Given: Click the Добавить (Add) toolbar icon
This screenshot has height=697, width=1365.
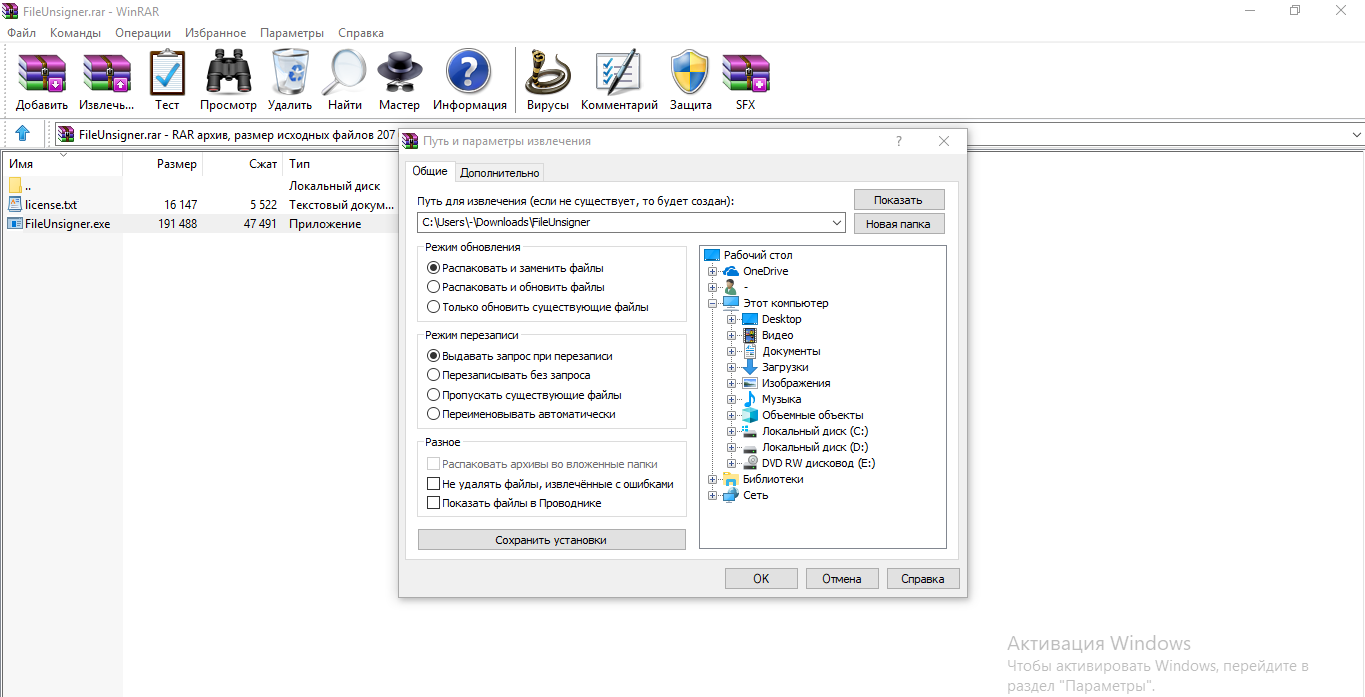Looking at the screenshot, I should click(42, 72).
